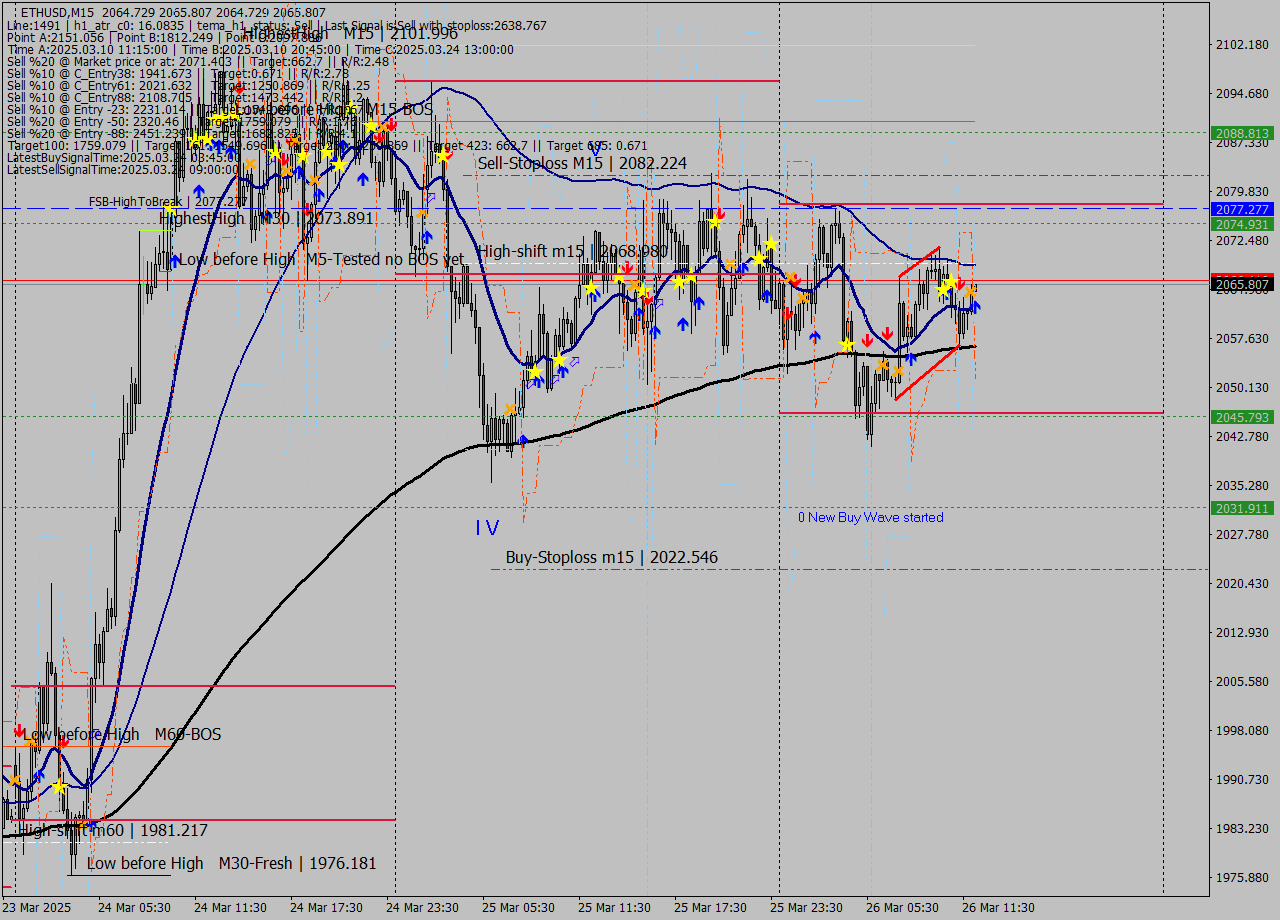Select the red down arrow left of M60-BOS label
The width and height of the screenshot is (1280, 920).
tap(18, 731)
